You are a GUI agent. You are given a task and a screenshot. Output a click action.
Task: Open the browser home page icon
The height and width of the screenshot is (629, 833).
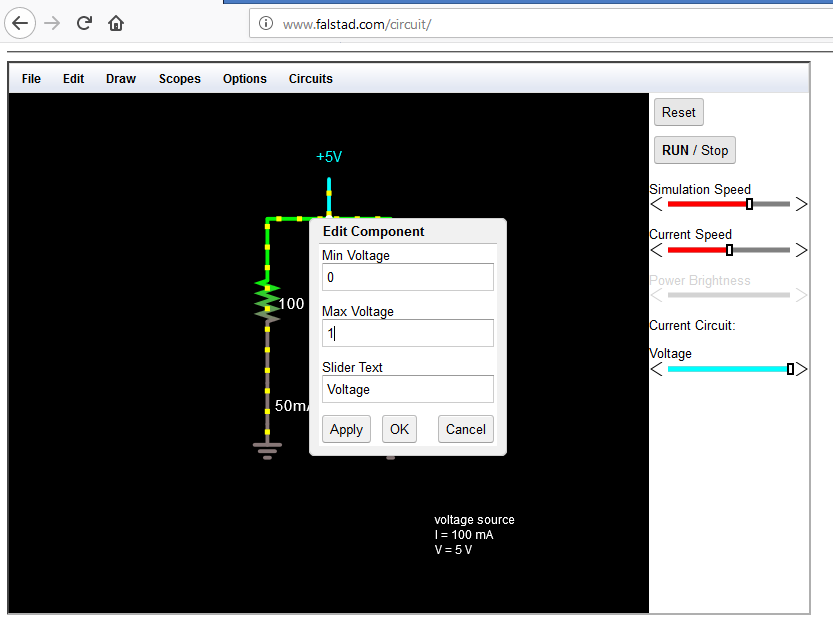pos(116,23)
